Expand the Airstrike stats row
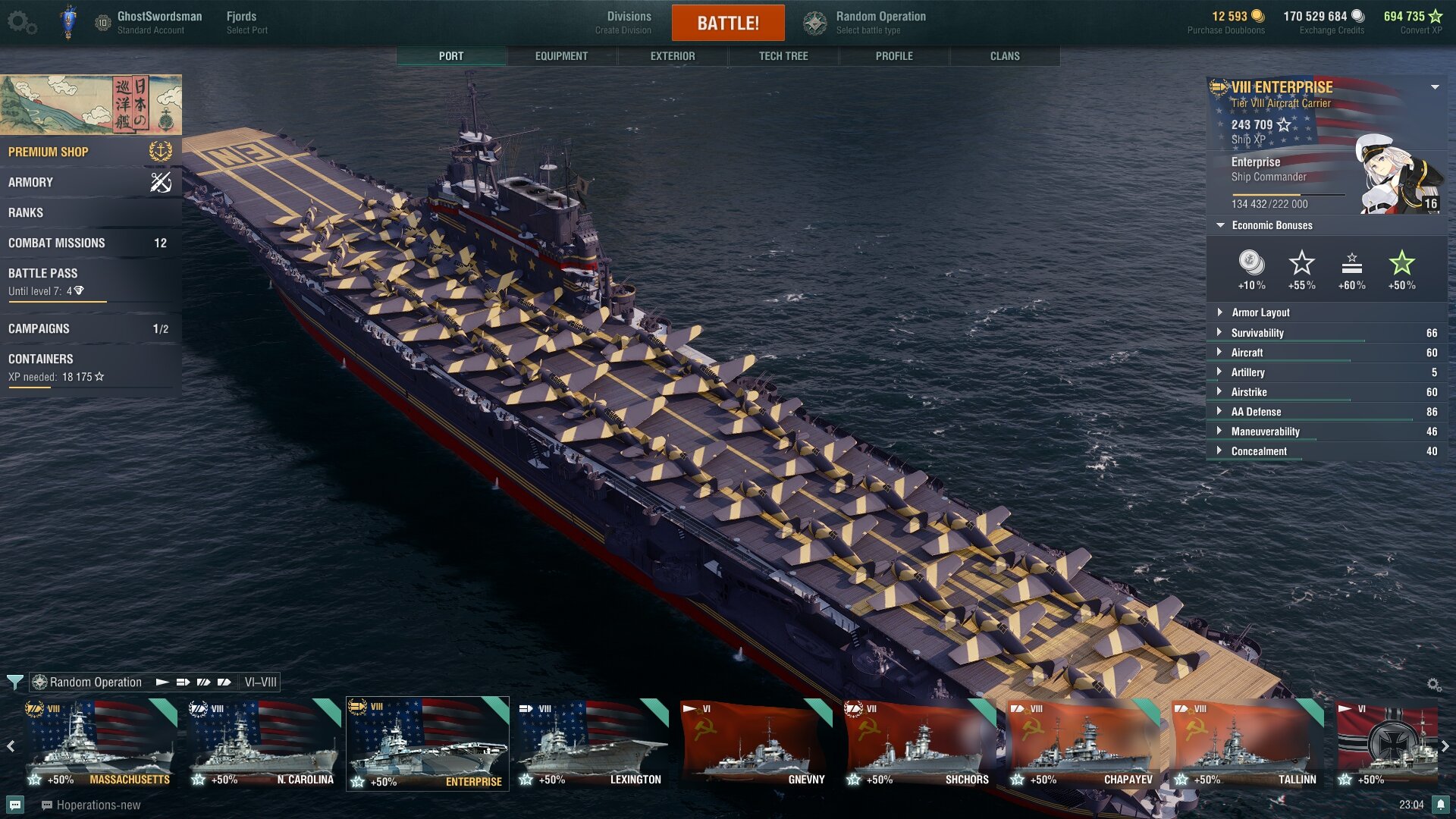The height and width of the screenshot is (819, 1456). point(1326,392)
